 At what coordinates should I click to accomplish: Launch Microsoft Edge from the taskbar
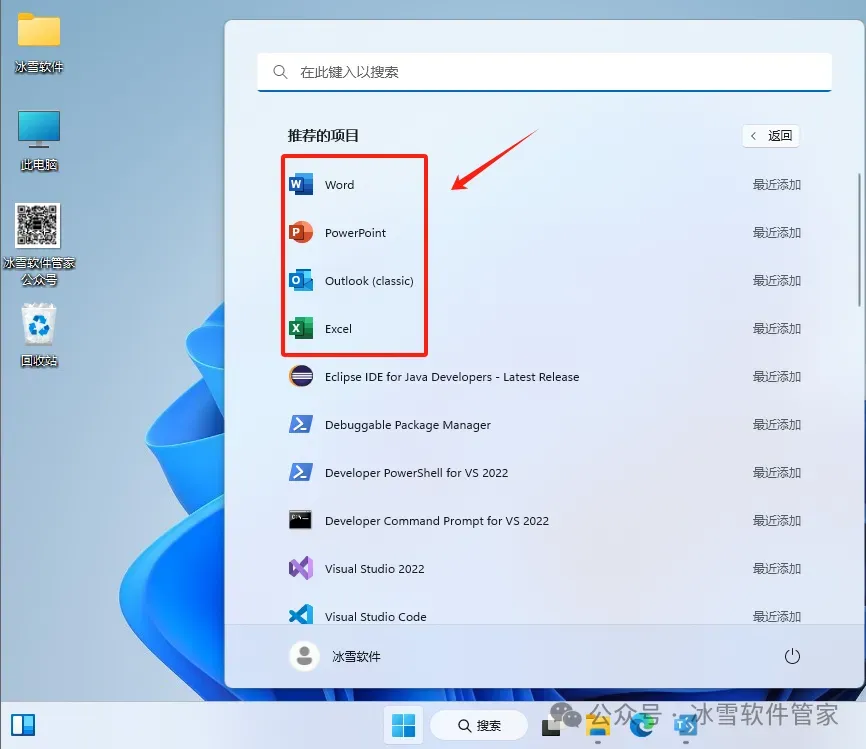[642, 725]
